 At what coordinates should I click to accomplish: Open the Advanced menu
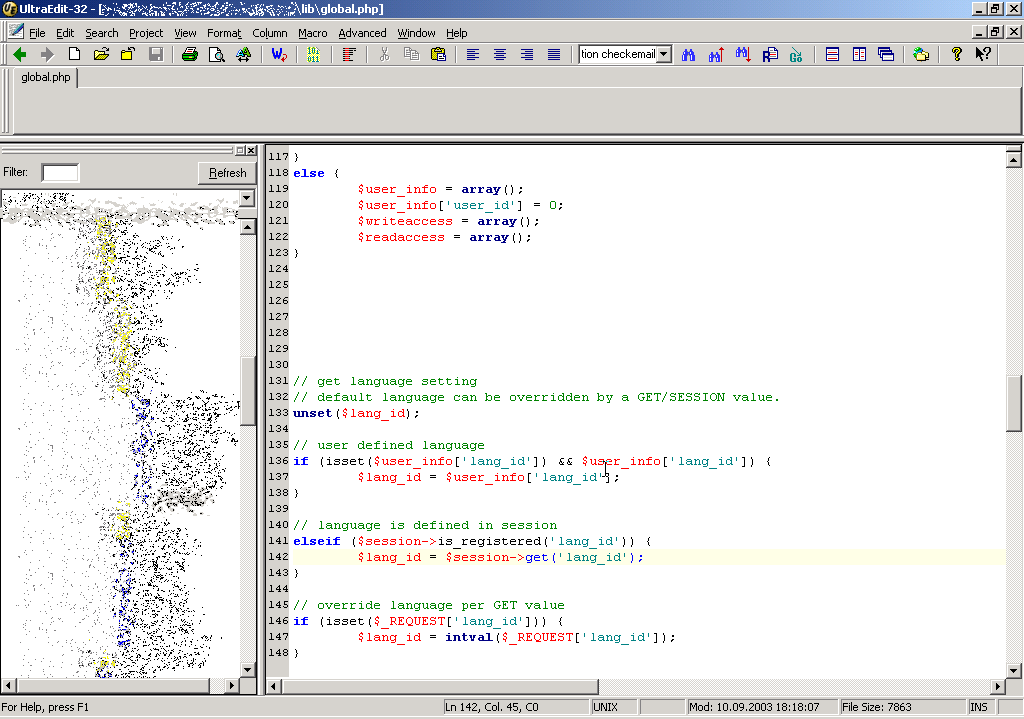[x=362, y=33]
